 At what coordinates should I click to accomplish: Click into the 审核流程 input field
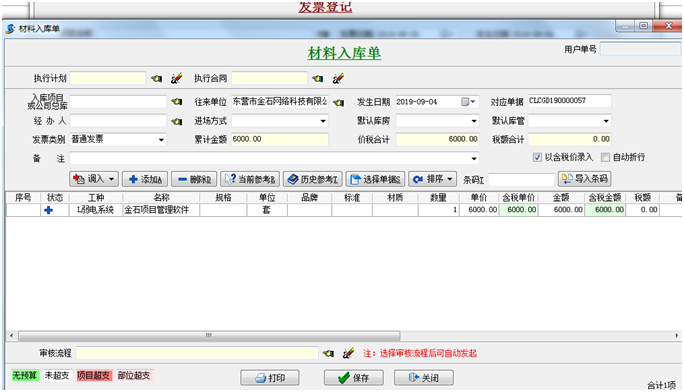[197, 353]
